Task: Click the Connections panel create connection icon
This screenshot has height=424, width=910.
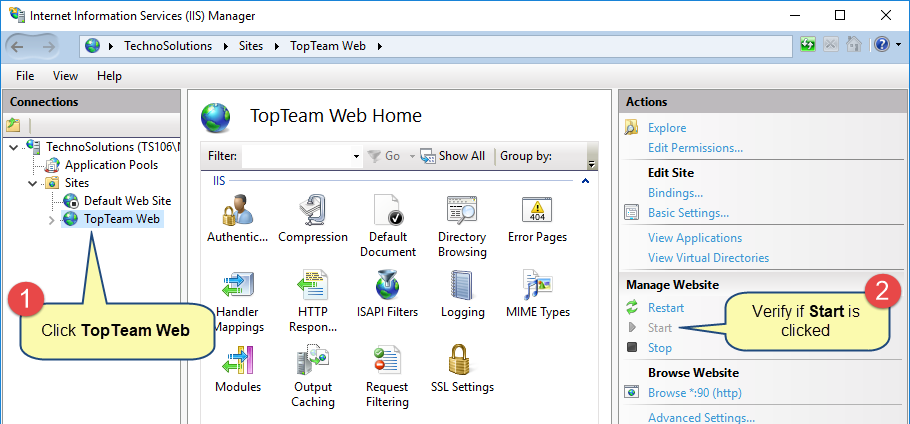Action: tap(13, 125)
